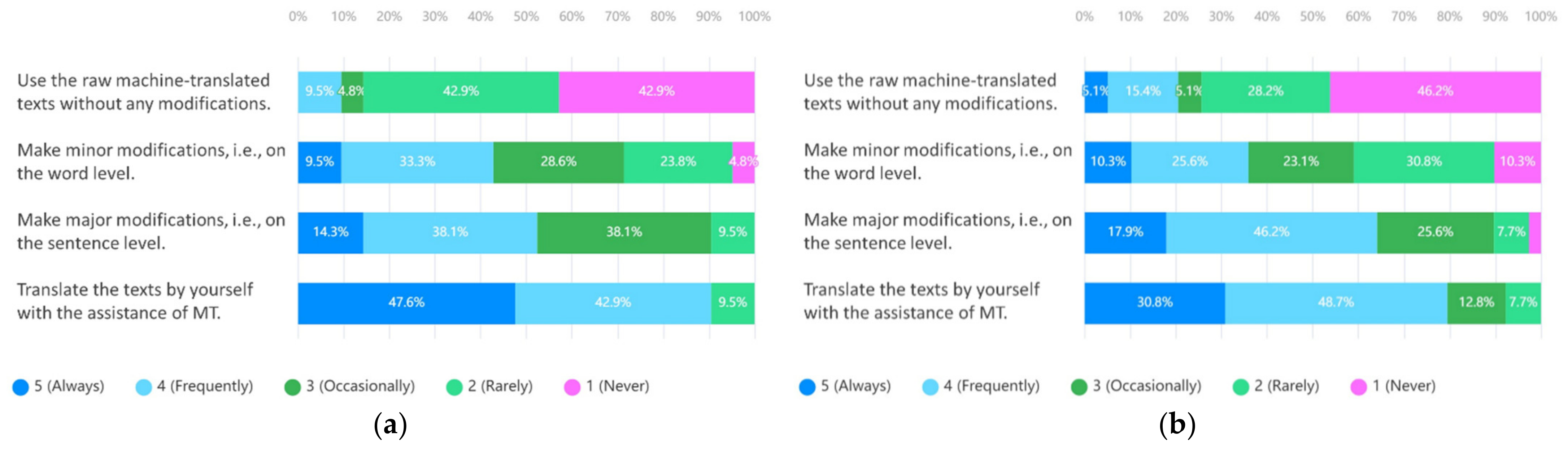
Task: Click the blue 5 (Always) legend dot in chart (a)
Action: [x=21, y=387]
